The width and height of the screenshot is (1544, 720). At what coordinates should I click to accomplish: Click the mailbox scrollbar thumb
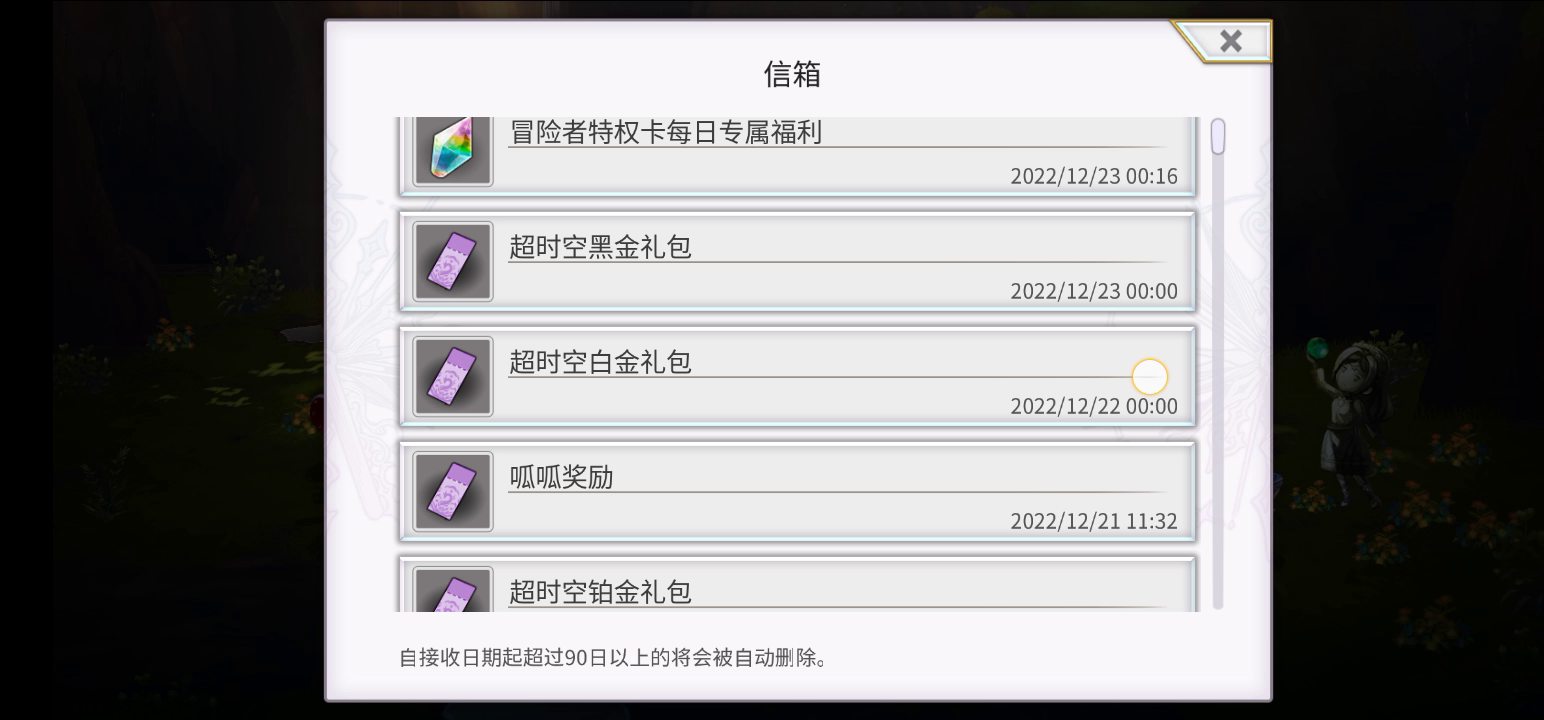coord(1217,136)
